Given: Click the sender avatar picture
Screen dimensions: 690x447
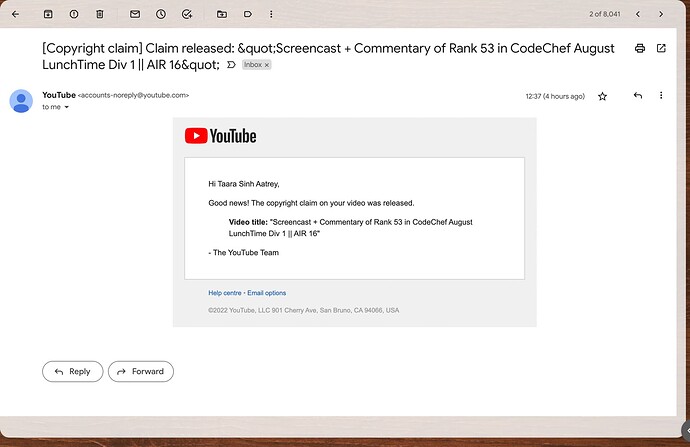Looking at the screenshot, I should [x=21, y=101].
